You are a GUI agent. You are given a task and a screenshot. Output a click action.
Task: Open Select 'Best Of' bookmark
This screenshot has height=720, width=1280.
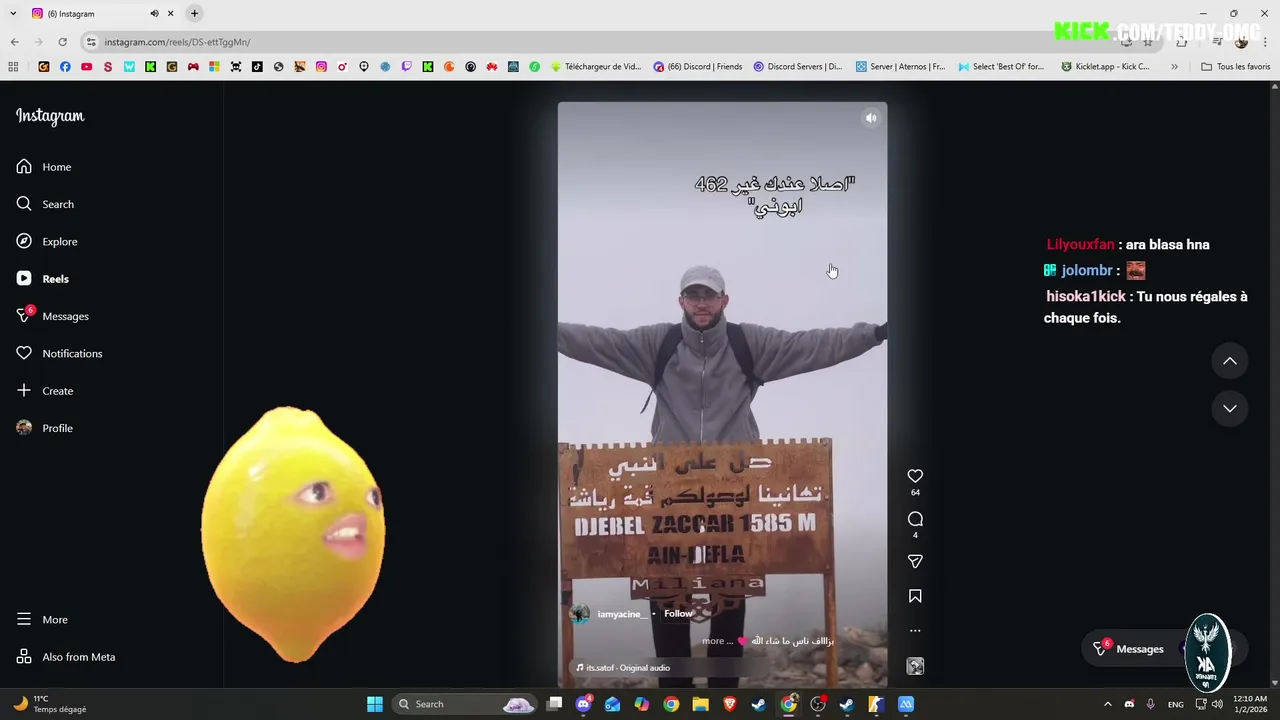click(x=1001, y=67)
